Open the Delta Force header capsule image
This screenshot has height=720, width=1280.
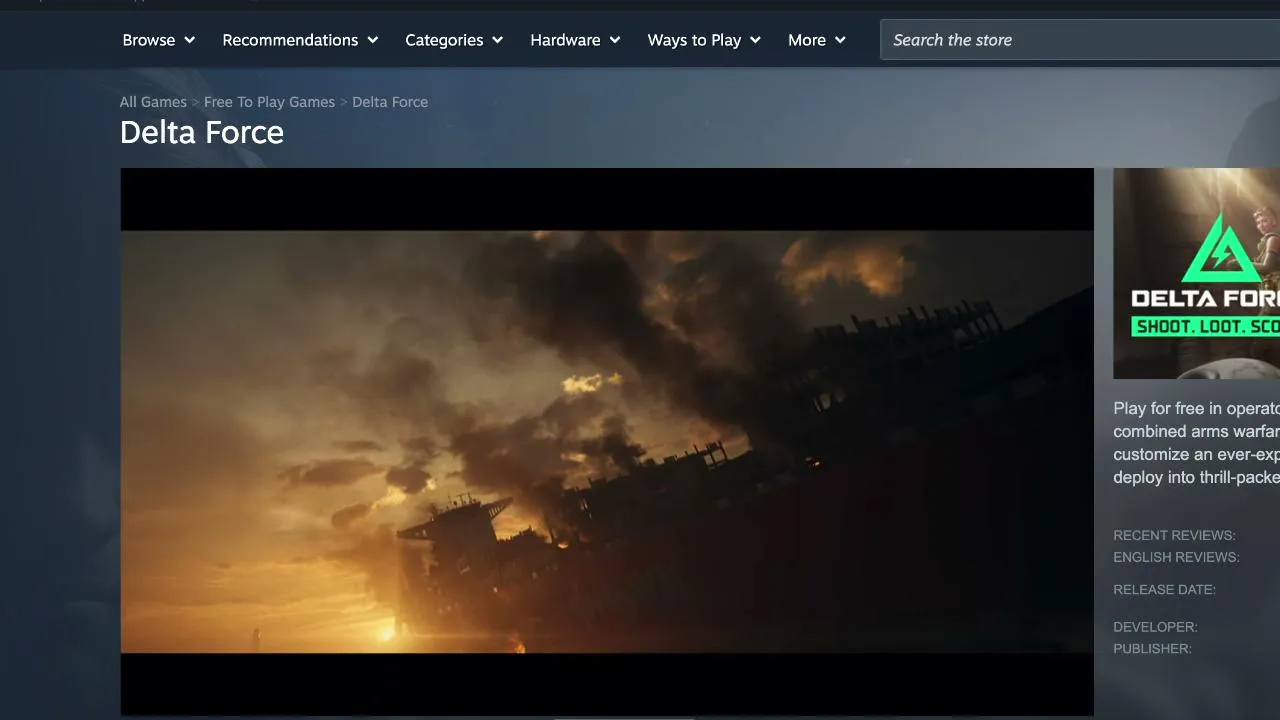pos(1196,273)
